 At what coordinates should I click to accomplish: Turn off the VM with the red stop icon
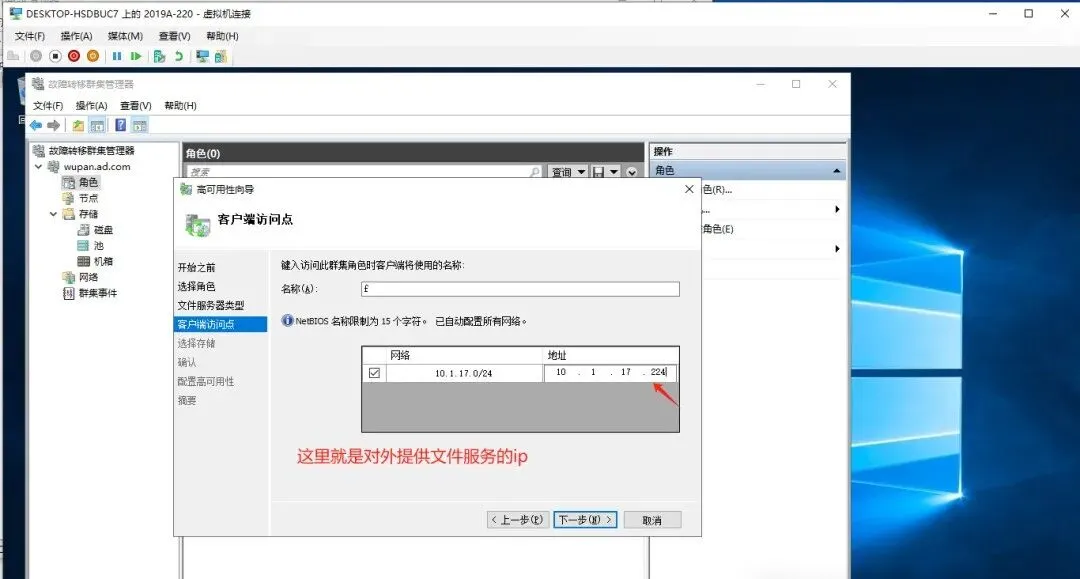[x=75, y=57]
